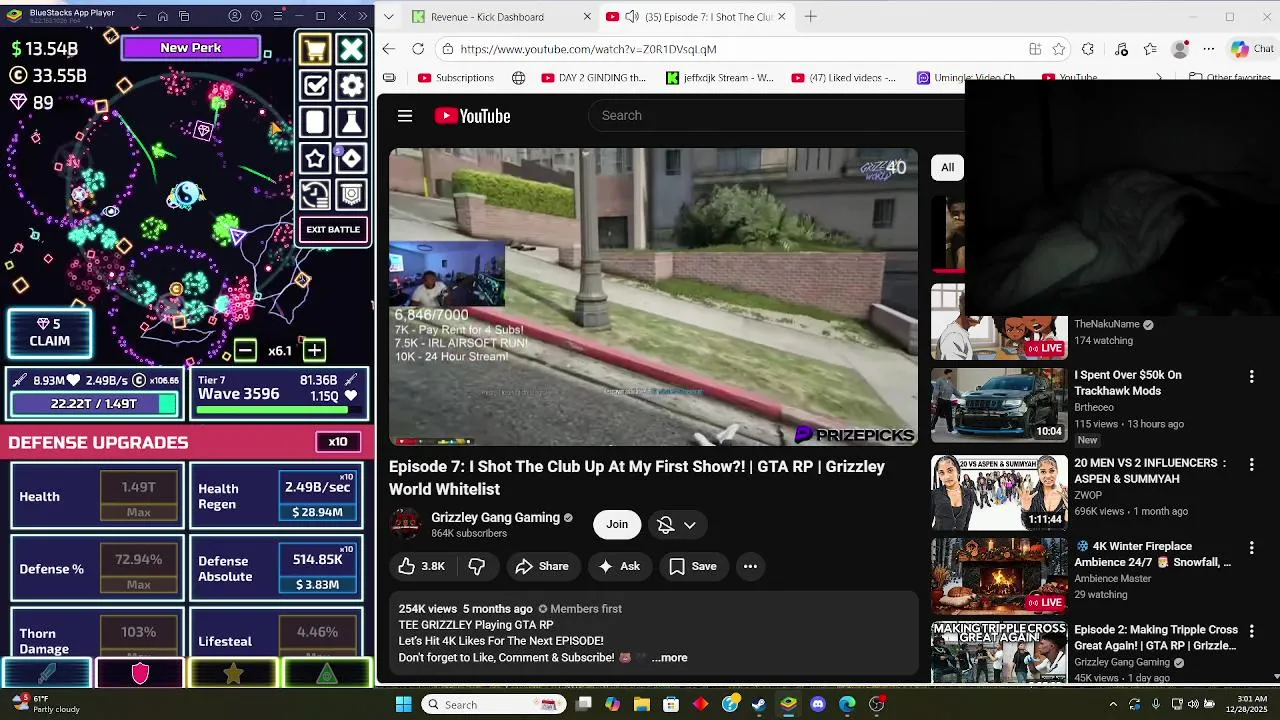Open the diamond-shaped modules icon
The image size is (1280, 720).
click(x=351, y=158)
